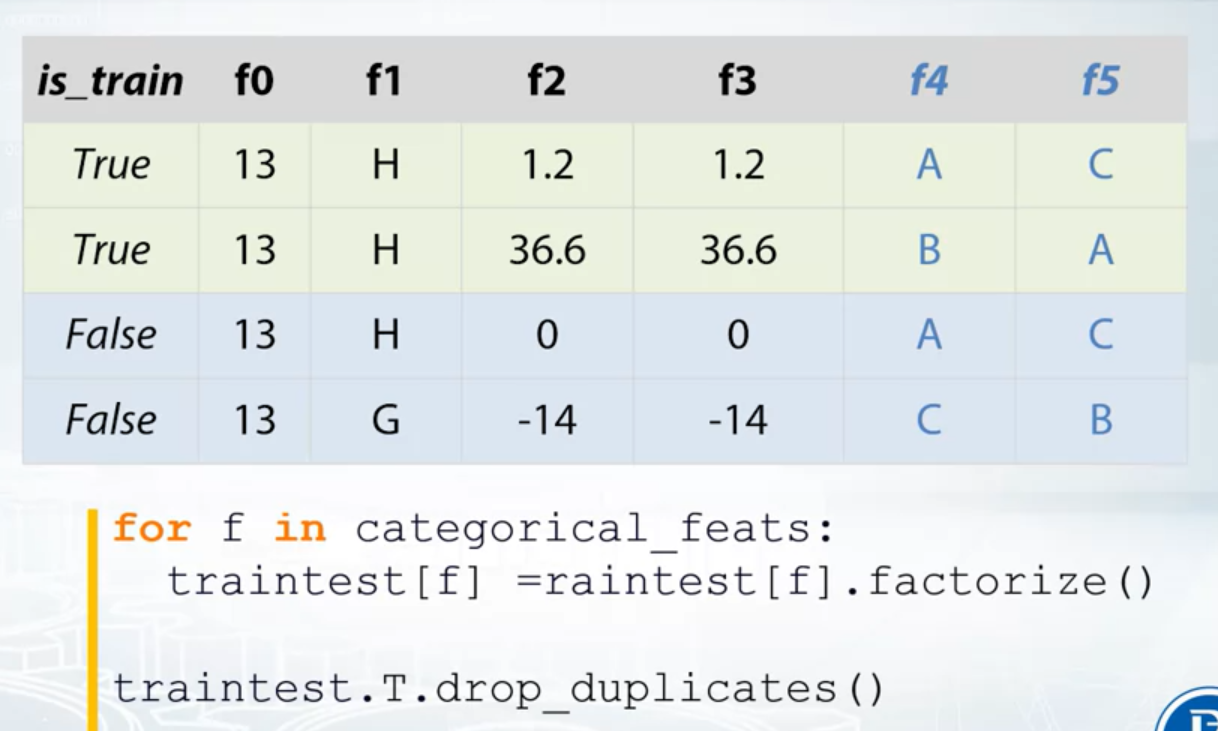
Task: Click the f3 column header
Action: coord(737,81)
